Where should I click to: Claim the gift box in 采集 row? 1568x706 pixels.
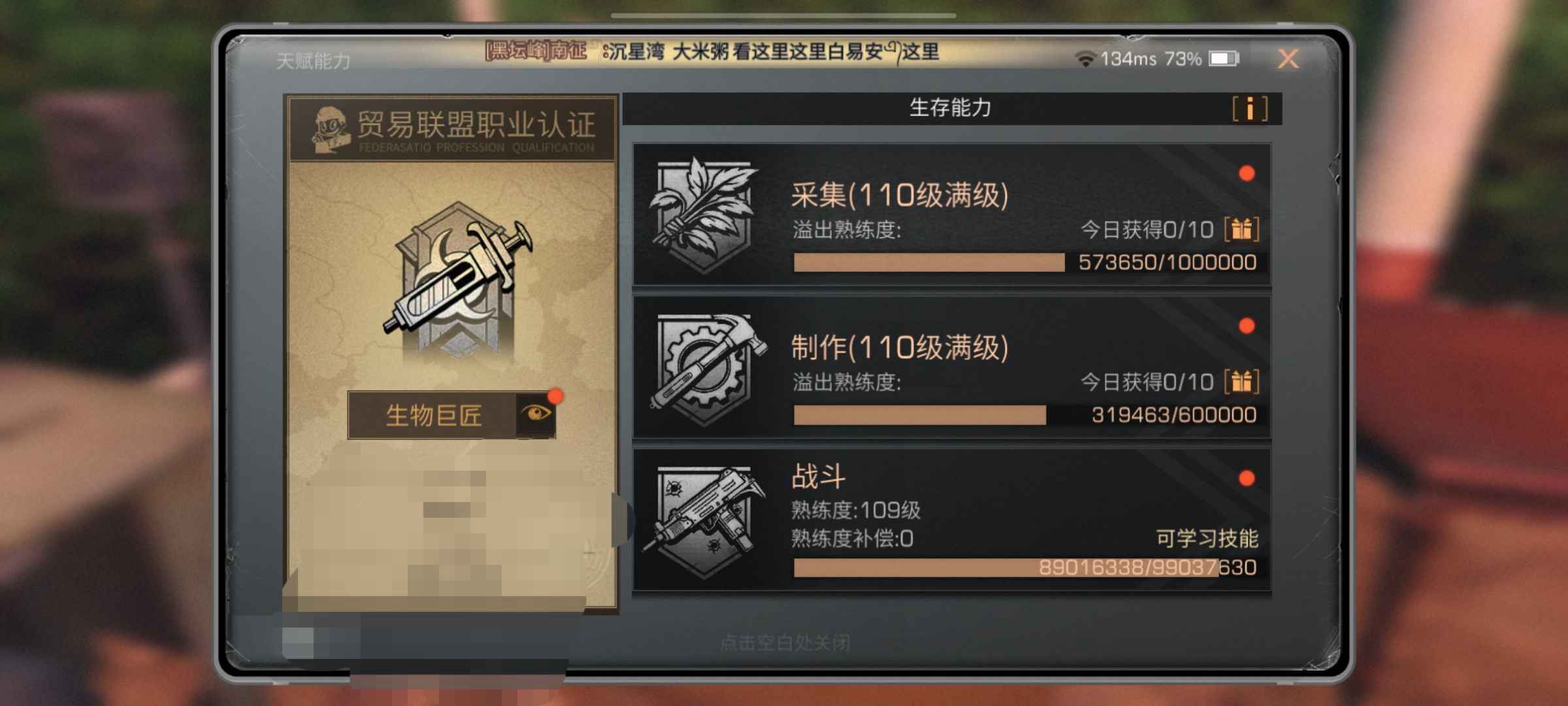coord(1241,229)
